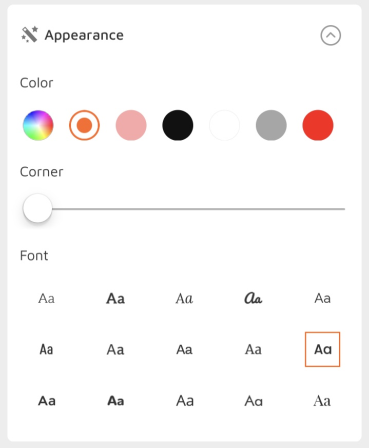
Task: Select the first font sample in top row
Action: click(46, 298)
